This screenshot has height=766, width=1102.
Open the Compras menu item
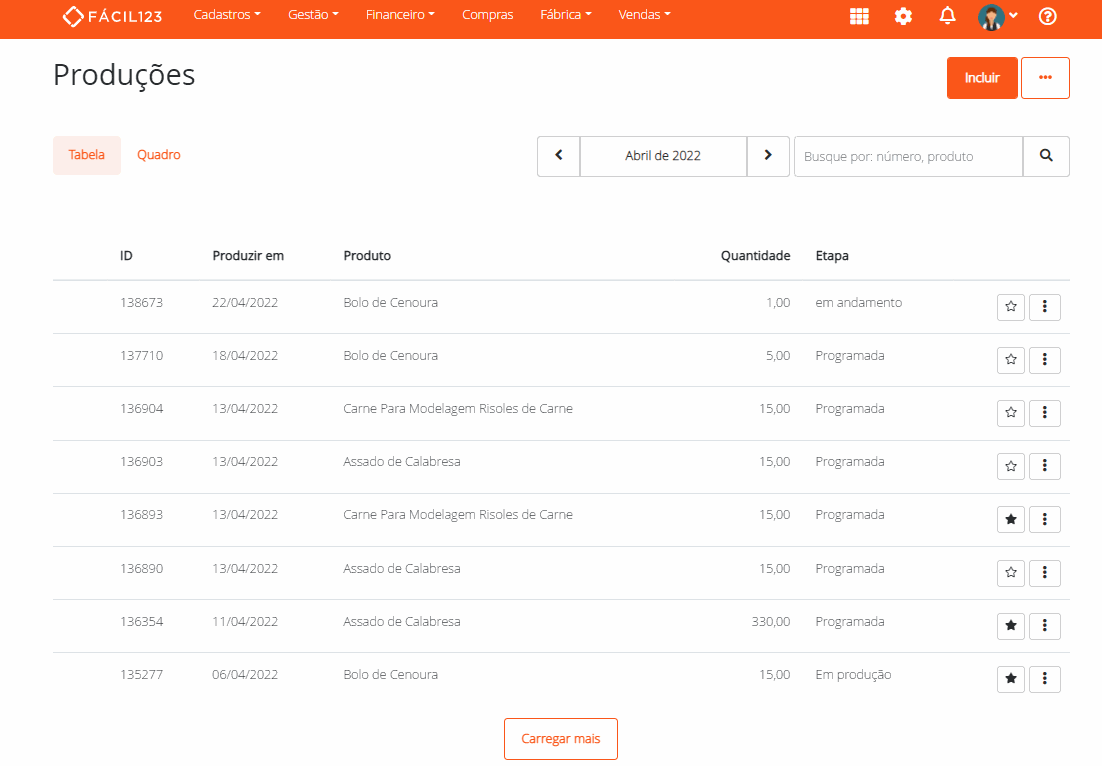488,15
